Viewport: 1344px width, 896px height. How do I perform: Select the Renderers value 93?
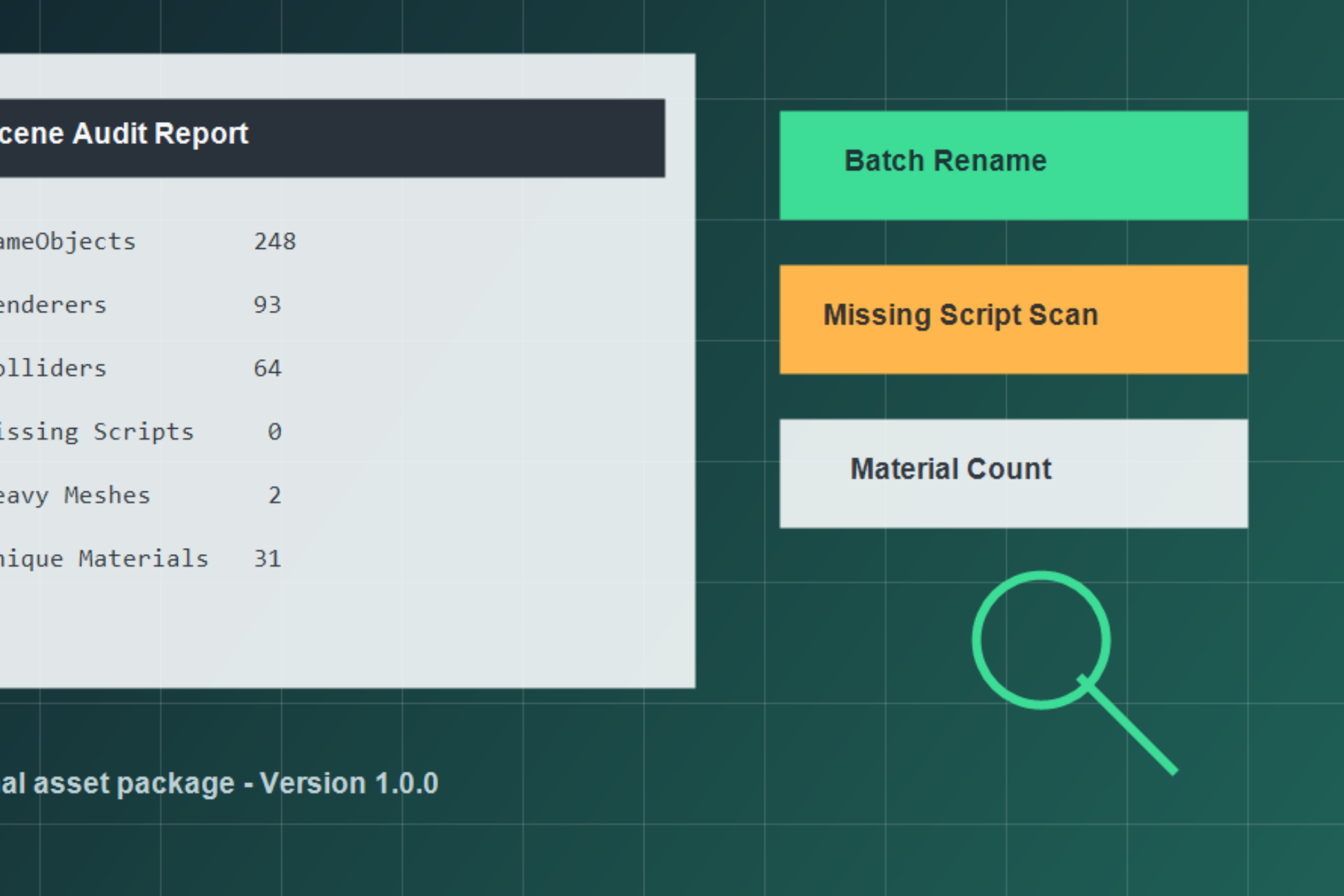click(267, 305)
